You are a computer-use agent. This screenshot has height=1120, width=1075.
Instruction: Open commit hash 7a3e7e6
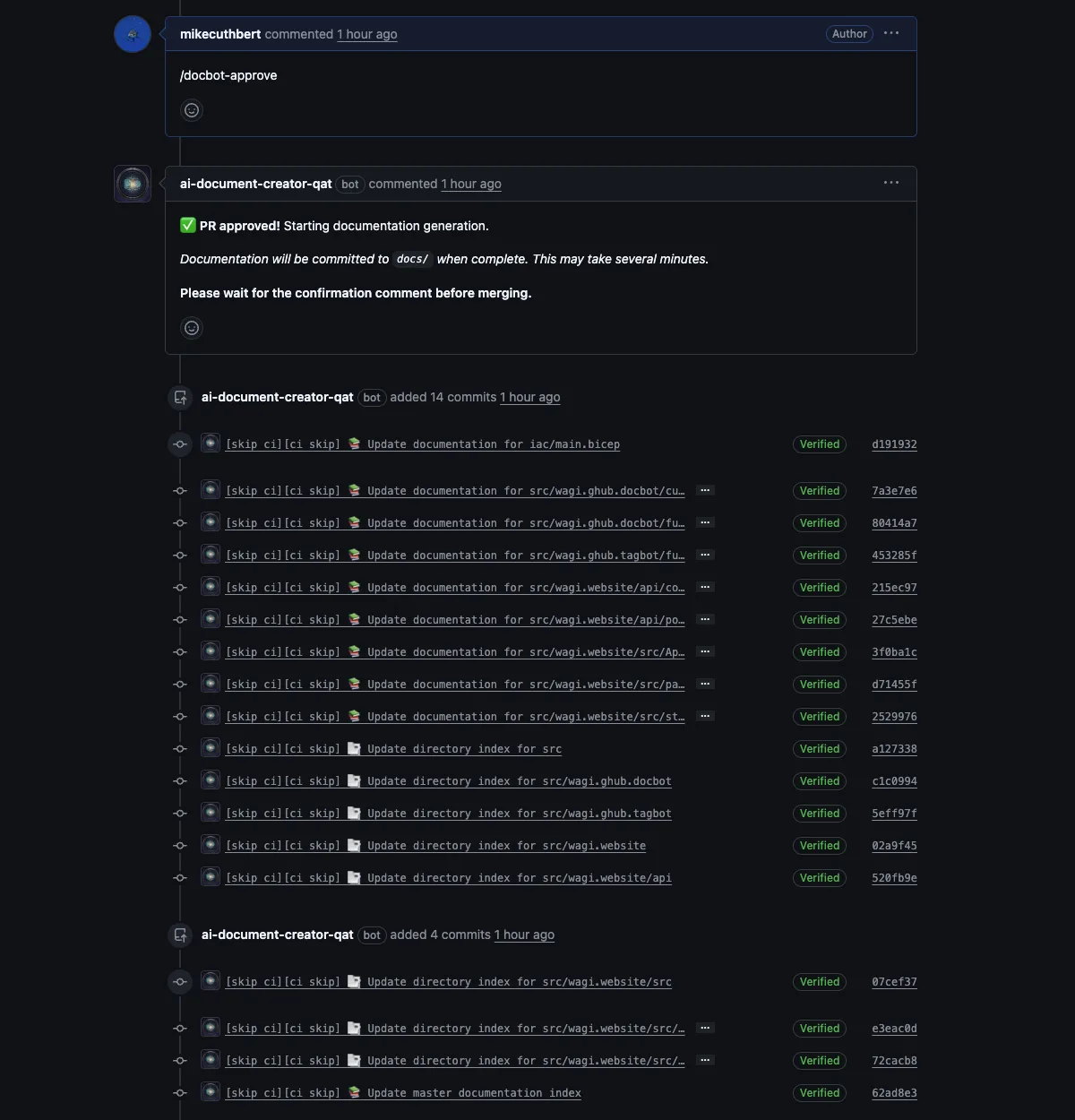tap(894, 491)
